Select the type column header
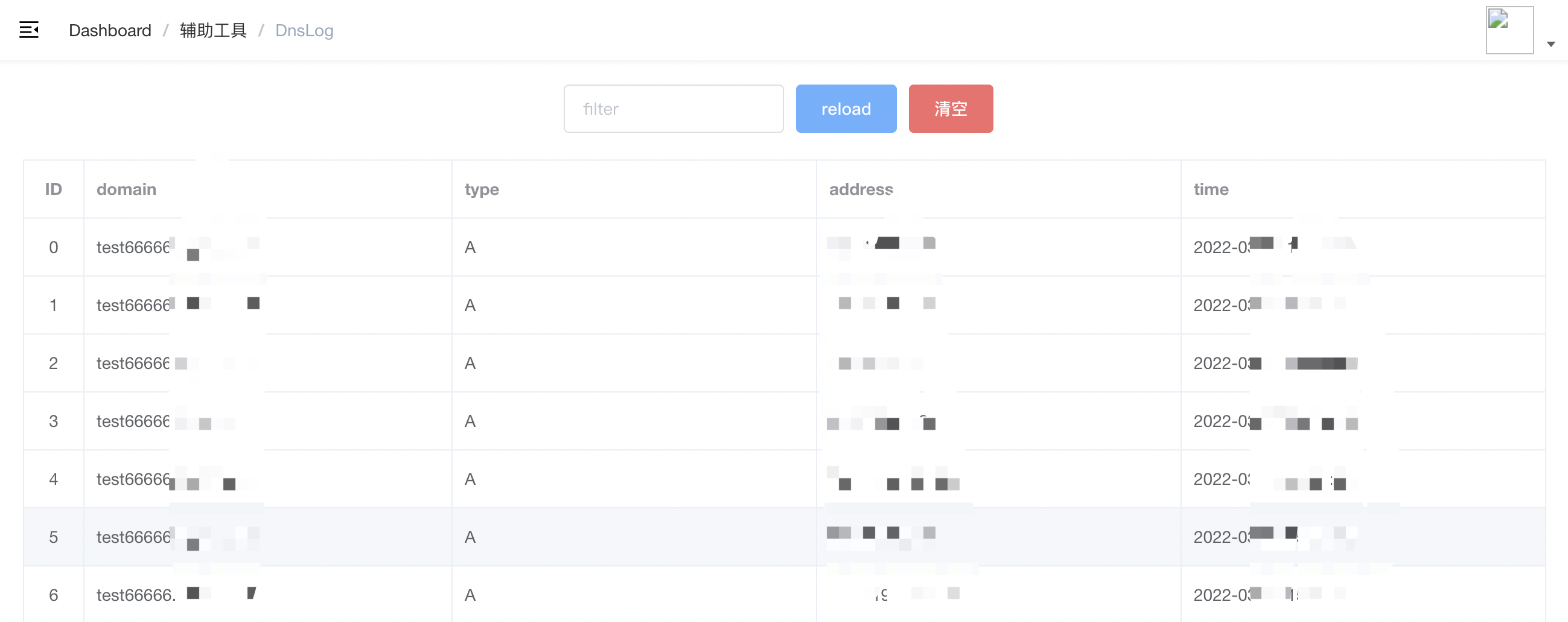Image resolution: width=1568 pixels, height=622 pixels. click(x=634, y=190)
